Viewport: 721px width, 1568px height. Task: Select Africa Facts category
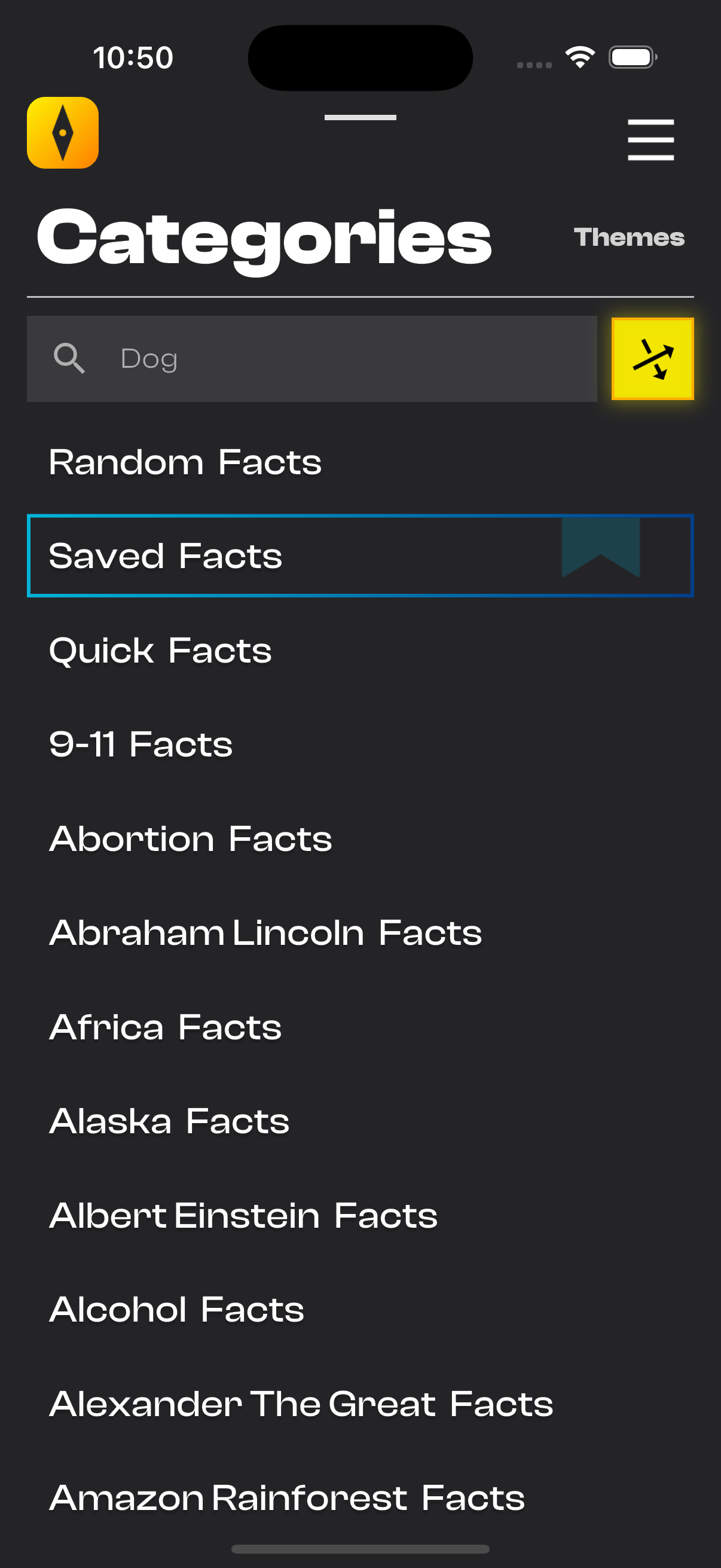coord(360,1027)
